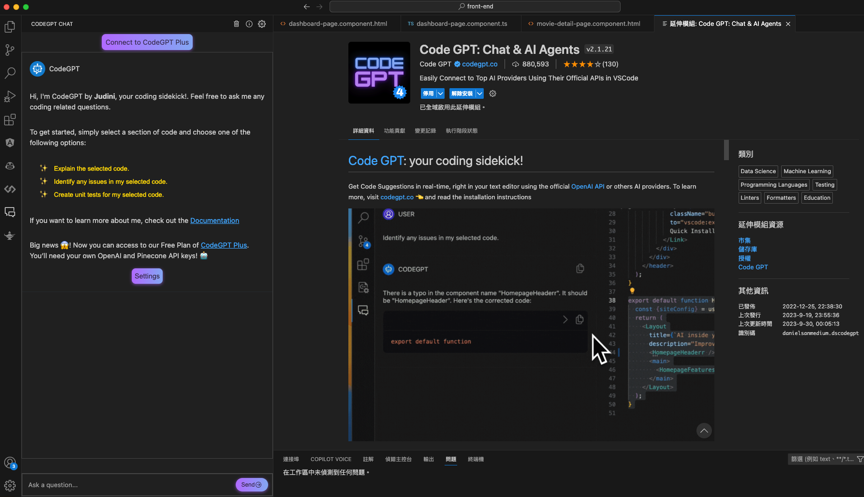This screenshot has height=497, width=864.
Task: Click the scroll-to-top arrow button on the details page
Action: (x=704, y=431)
